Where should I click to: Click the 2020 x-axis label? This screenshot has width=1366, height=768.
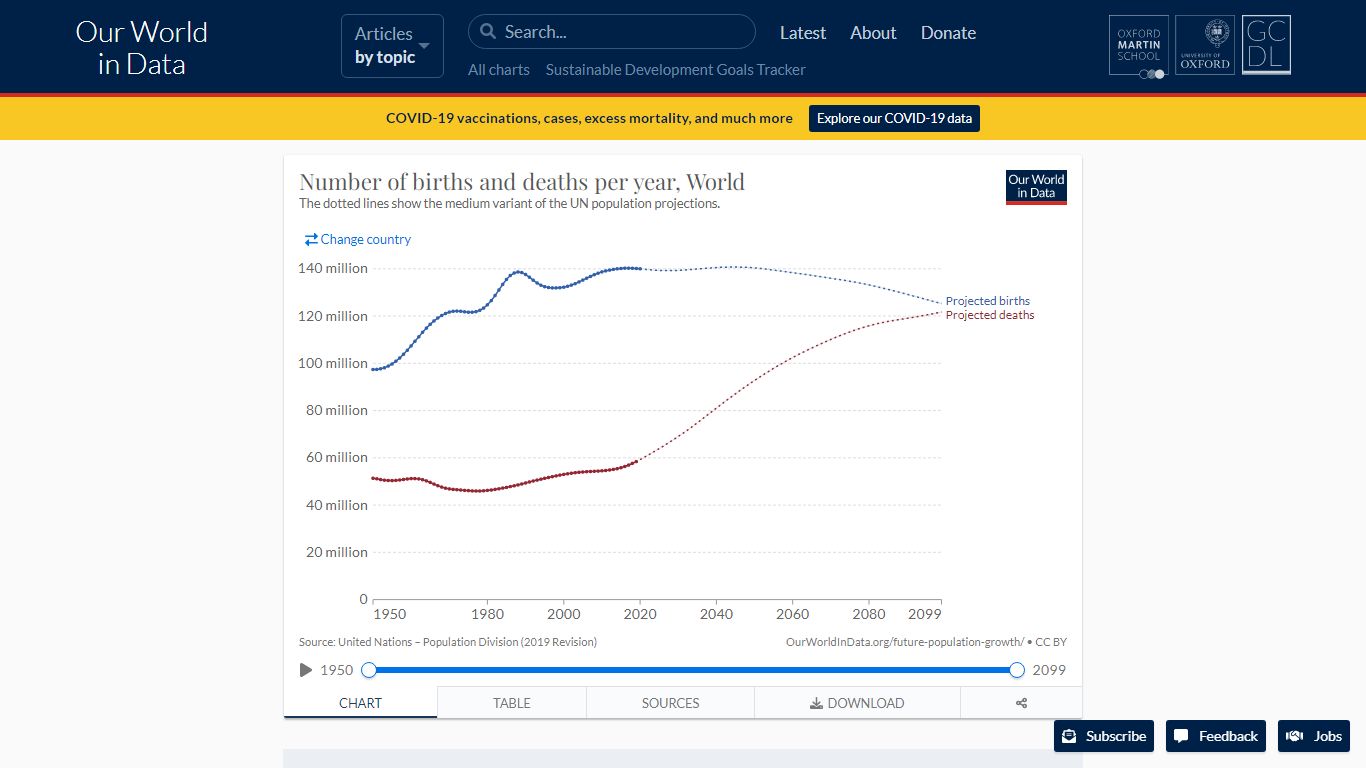[x=640, y=614]
